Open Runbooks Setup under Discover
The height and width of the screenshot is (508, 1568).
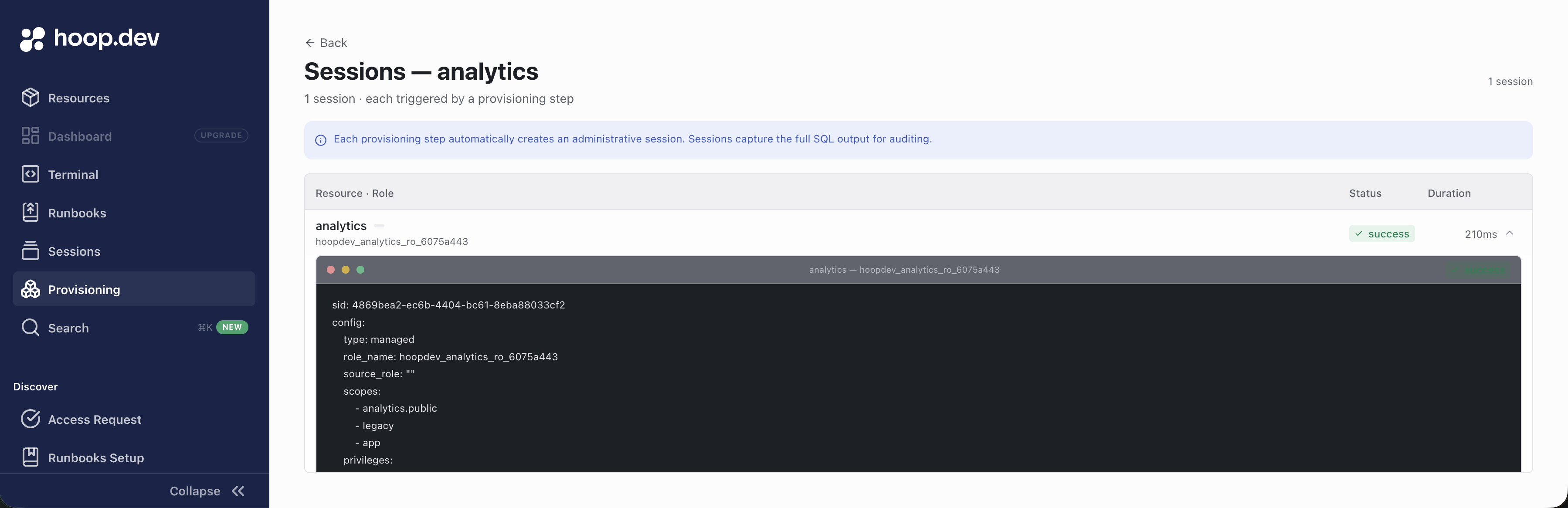(x=134, y=457)
